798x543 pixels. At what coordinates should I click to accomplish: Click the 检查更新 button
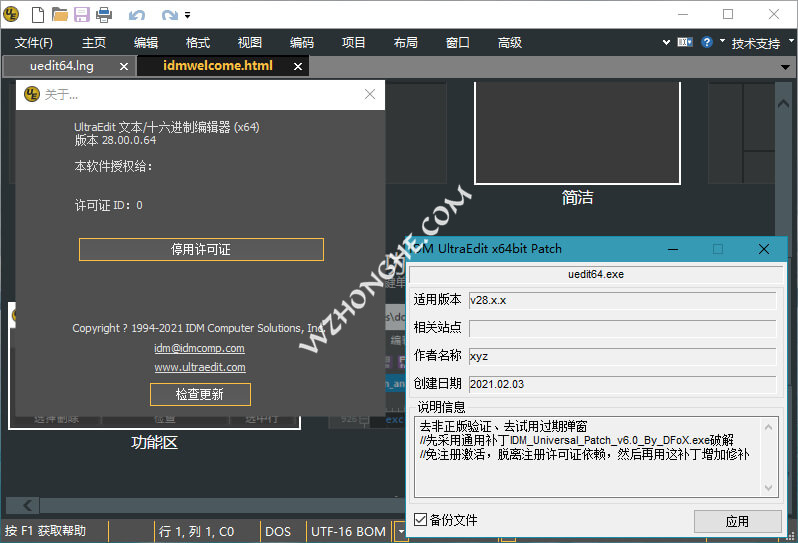200,394
